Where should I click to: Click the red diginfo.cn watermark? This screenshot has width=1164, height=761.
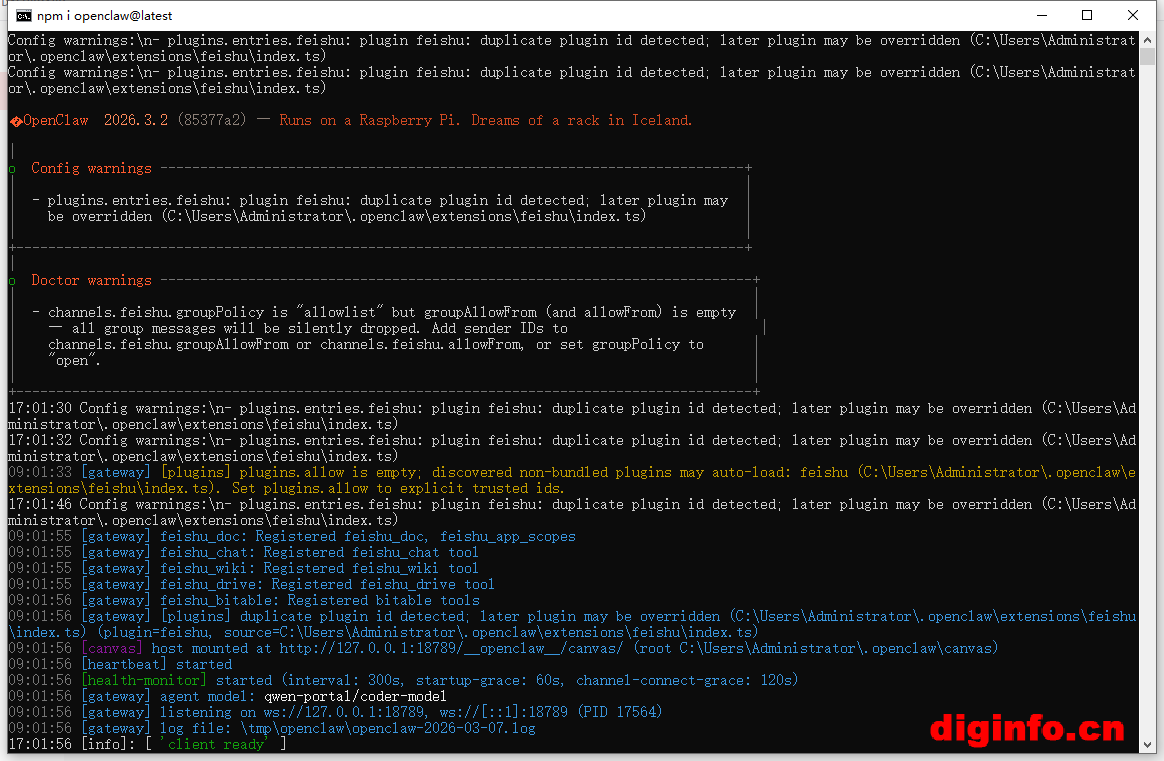1027,727
